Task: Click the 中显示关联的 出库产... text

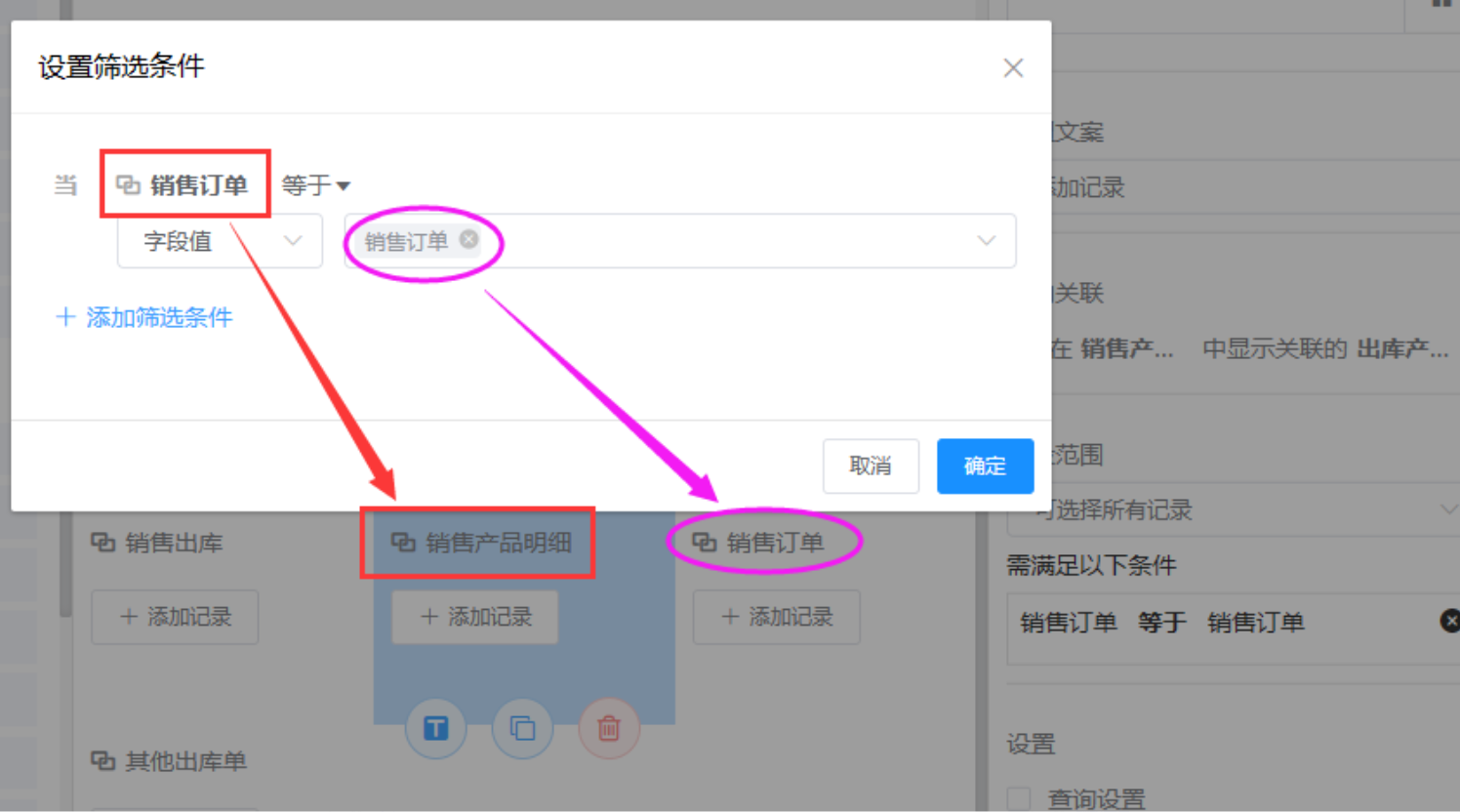Action: click(x=1325, y=348)
